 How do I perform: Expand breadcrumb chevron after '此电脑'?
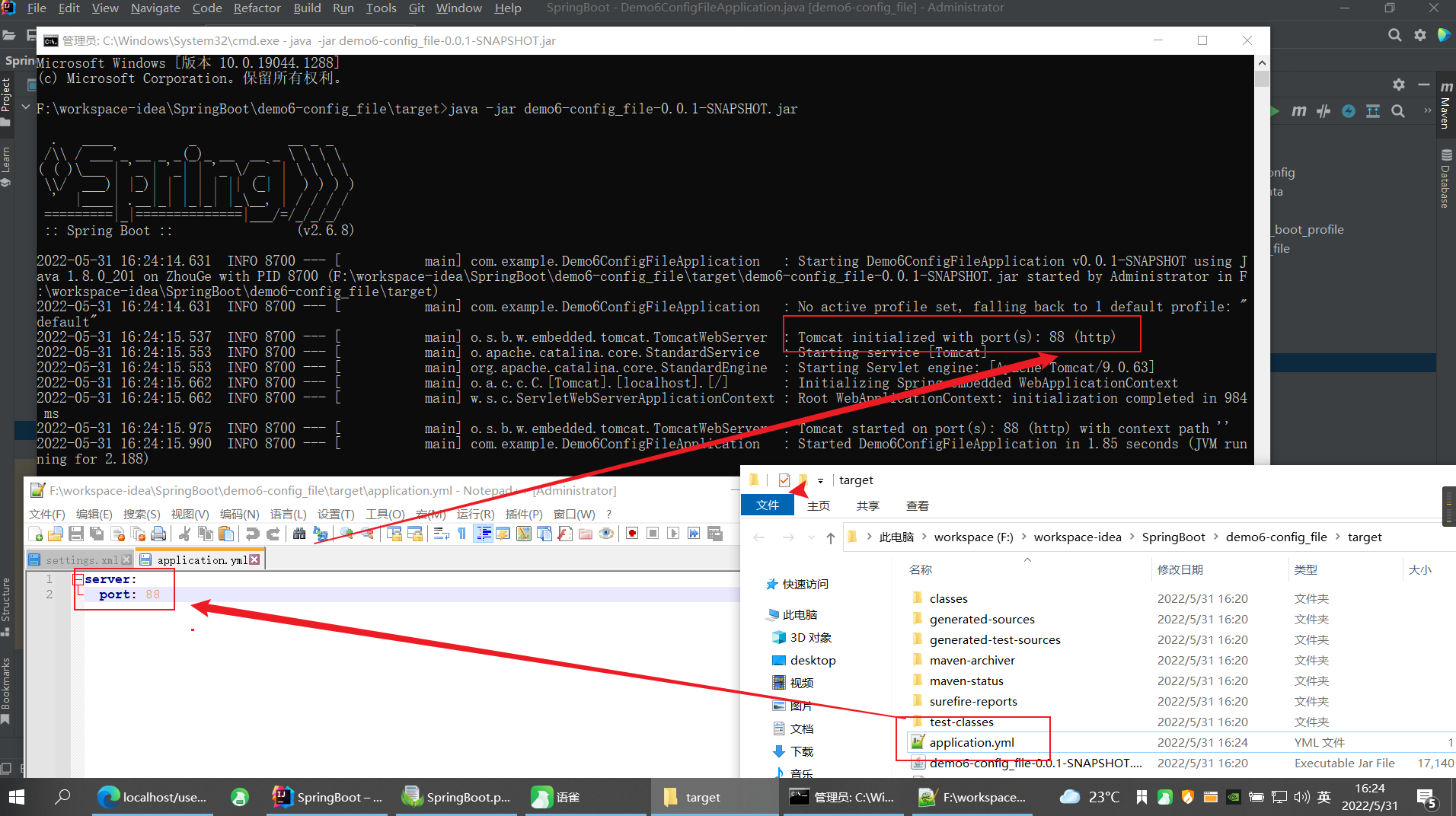point(924,537)
